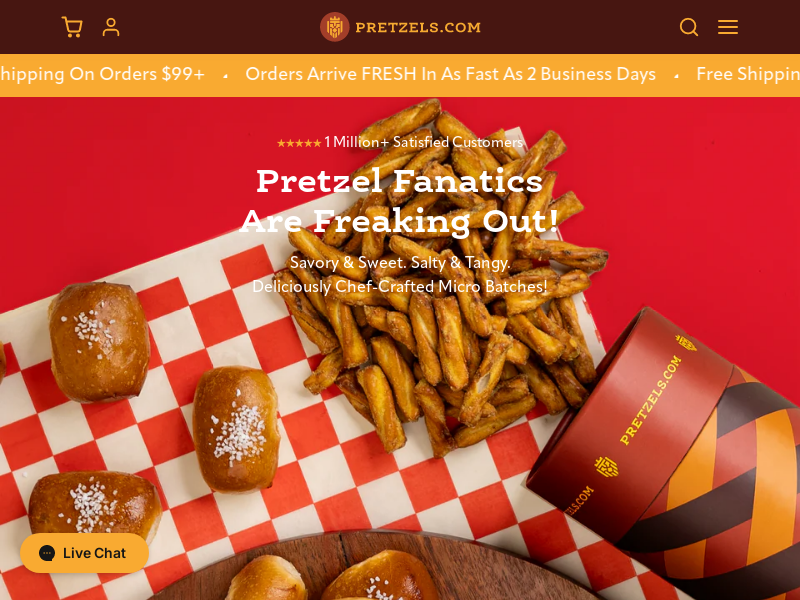Screen dimensions: 800x600
Task: Click the five-star rating icons
Action: coord(299,143)
